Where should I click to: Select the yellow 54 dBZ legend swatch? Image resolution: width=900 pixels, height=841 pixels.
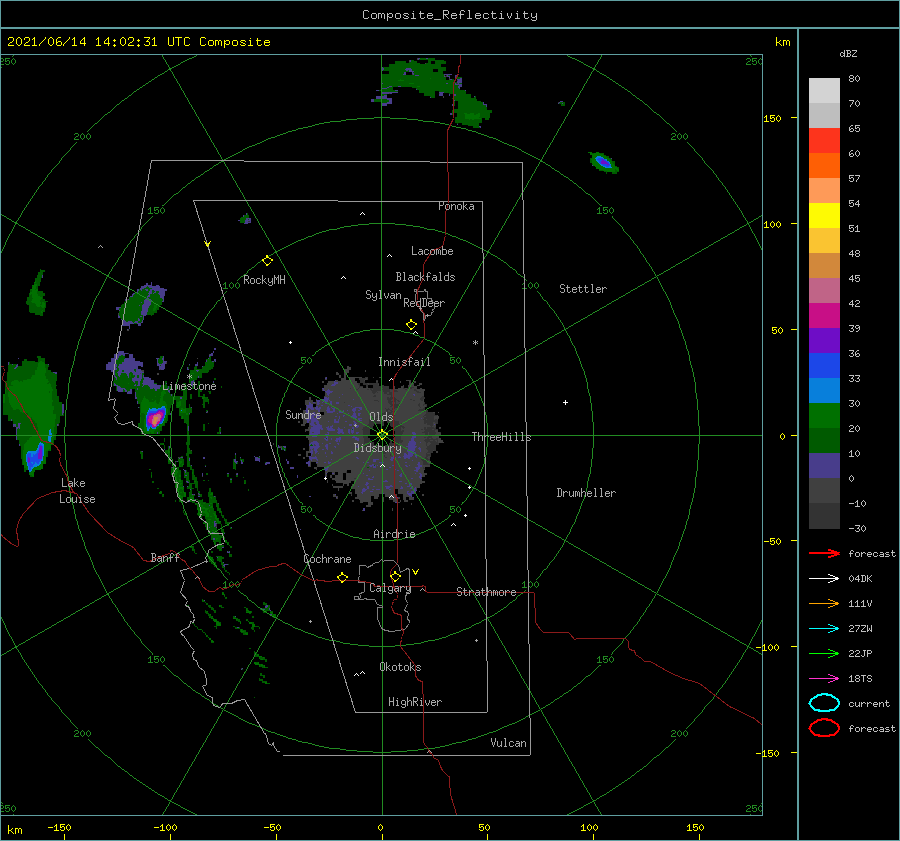tap(824, 215)
